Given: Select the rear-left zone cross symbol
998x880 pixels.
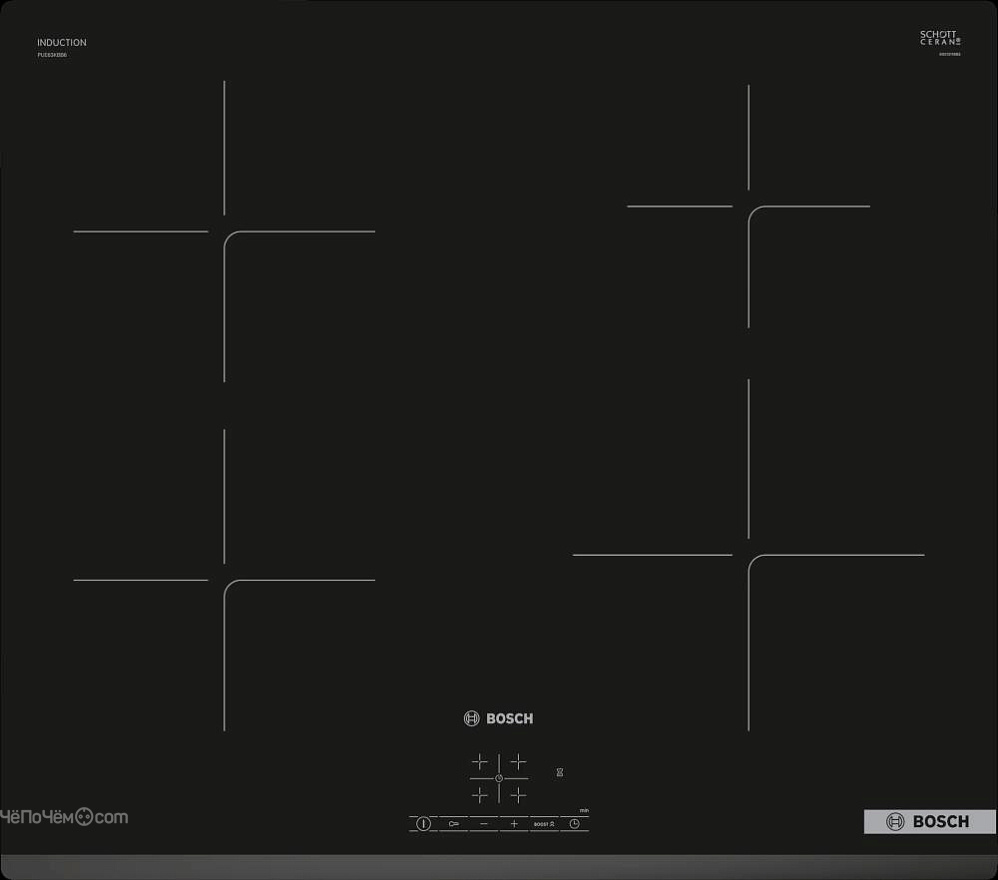Looking at the screenshot, I should tap(479, 762).
